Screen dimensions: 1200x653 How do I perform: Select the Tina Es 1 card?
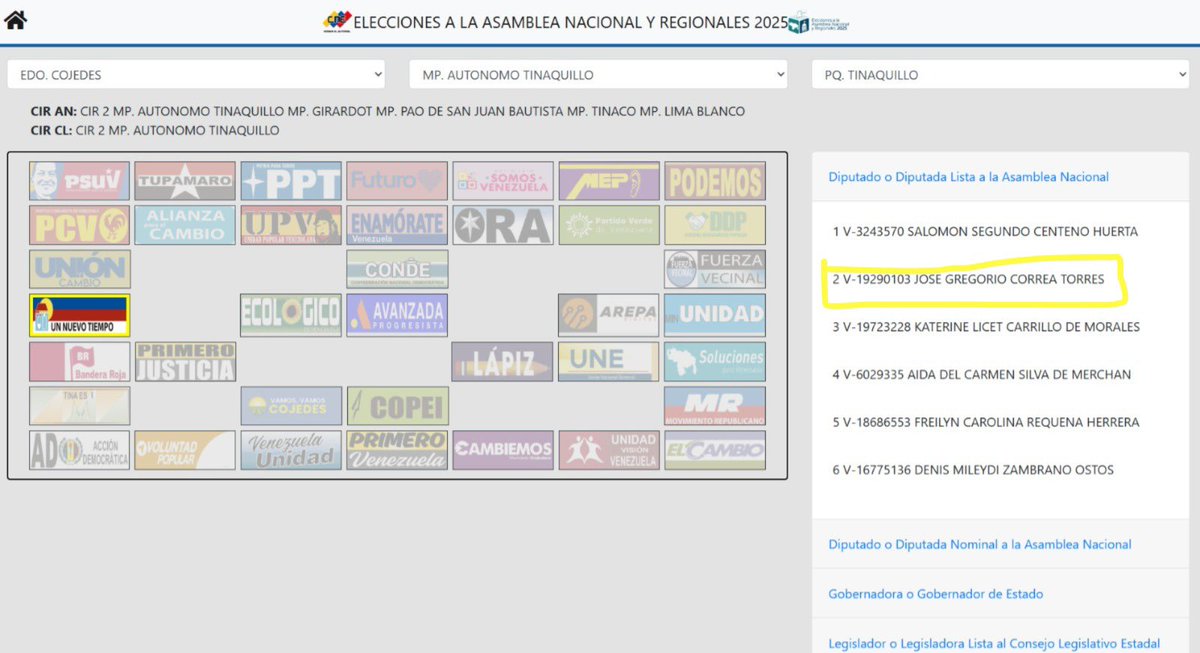(x=79, y=405)
